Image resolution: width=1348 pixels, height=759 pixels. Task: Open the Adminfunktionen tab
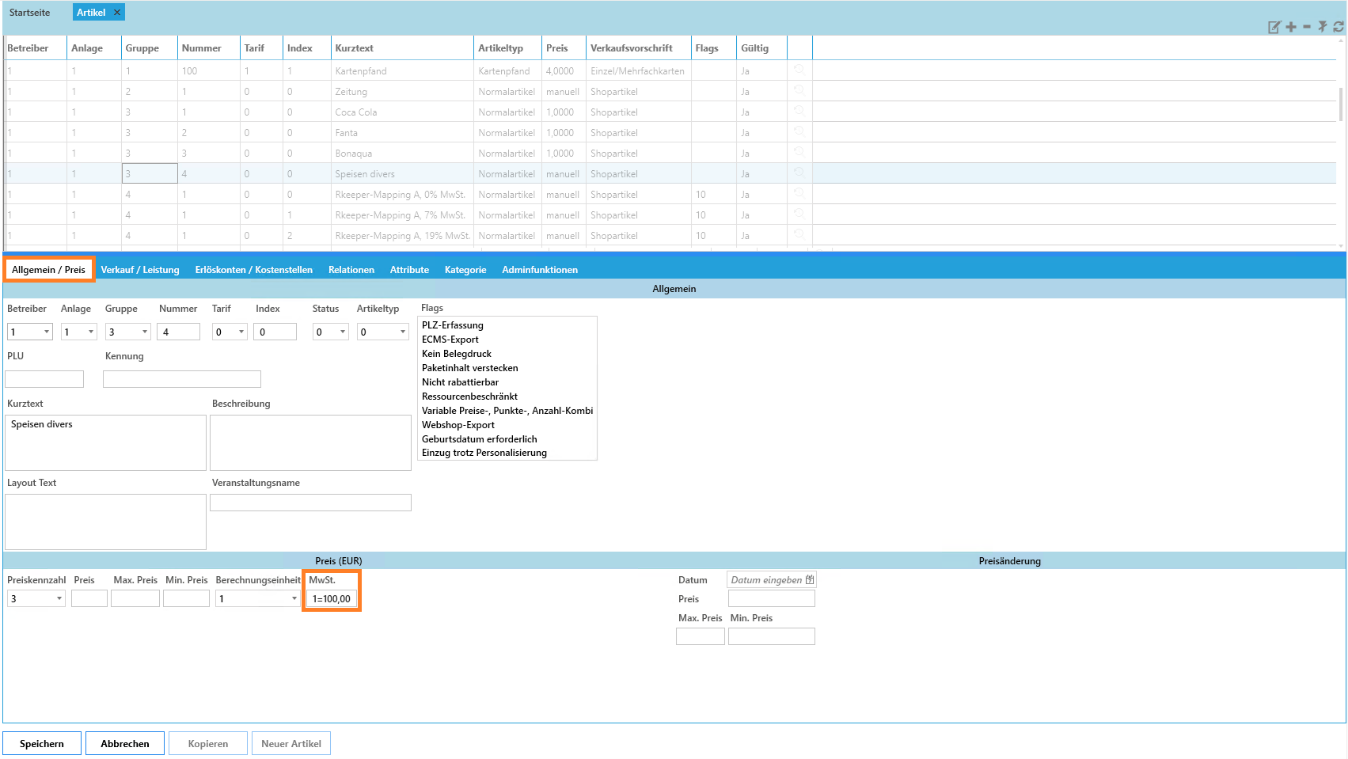pyautogui.click(x=540, y=270)
